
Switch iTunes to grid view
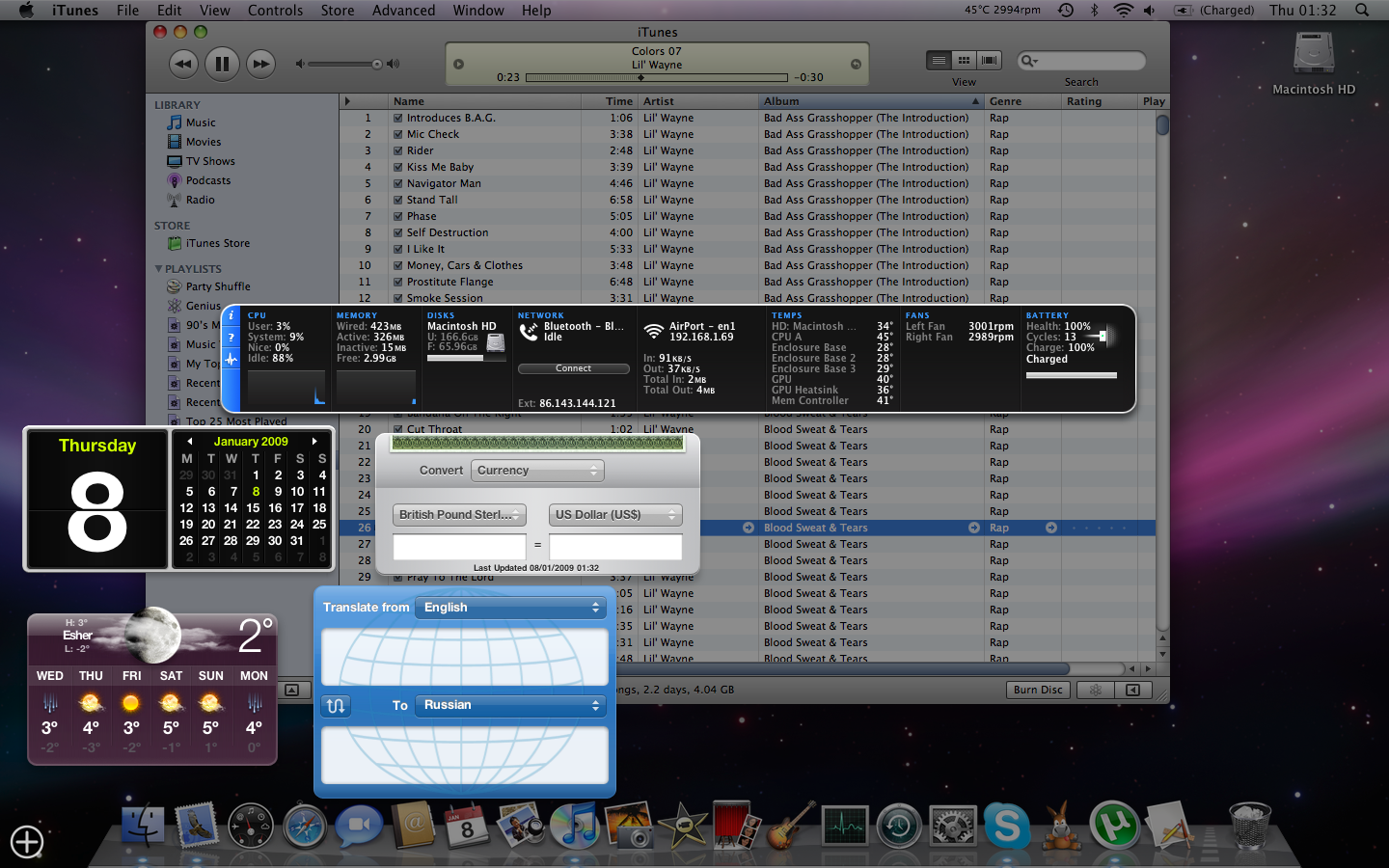[x=964, y=60]
